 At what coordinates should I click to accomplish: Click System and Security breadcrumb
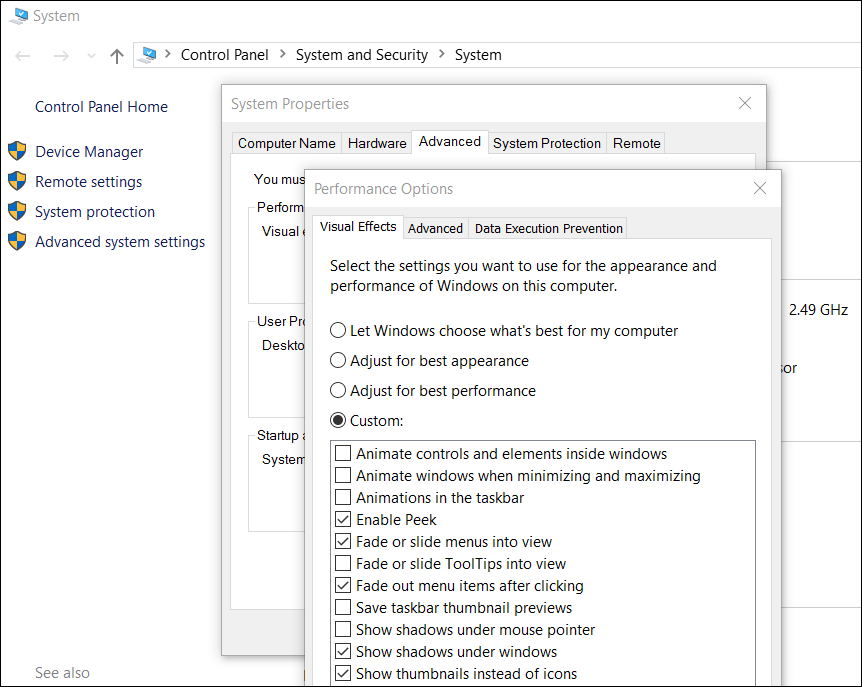point(362,55)
